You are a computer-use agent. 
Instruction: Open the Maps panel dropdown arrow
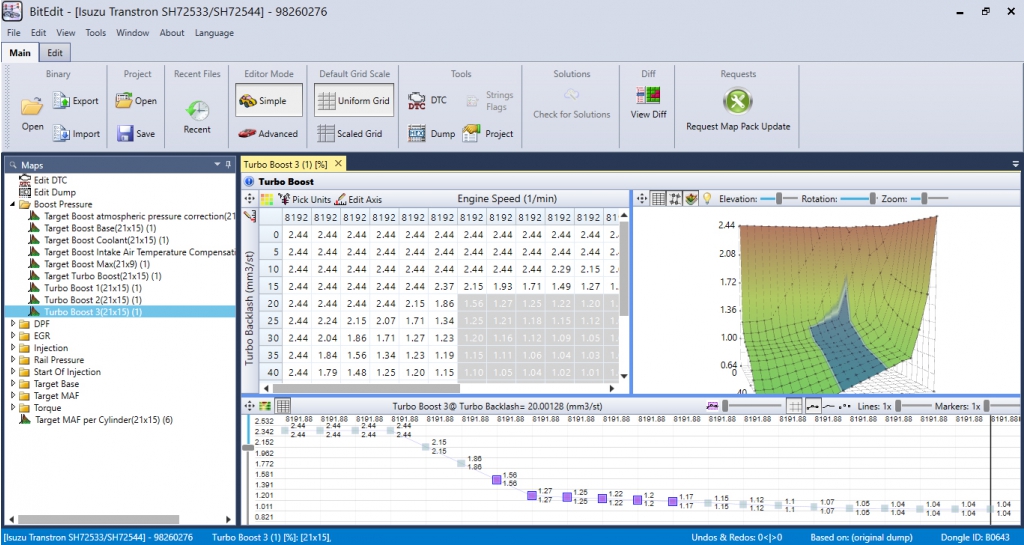tap(217, 164)
